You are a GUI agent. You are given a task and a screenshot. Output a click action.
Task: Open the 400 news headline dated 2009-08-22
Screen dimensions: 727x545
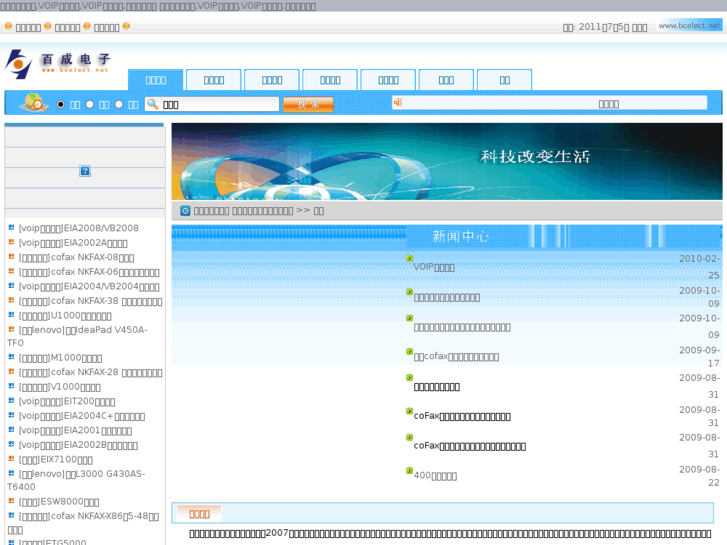click(435, 475)
